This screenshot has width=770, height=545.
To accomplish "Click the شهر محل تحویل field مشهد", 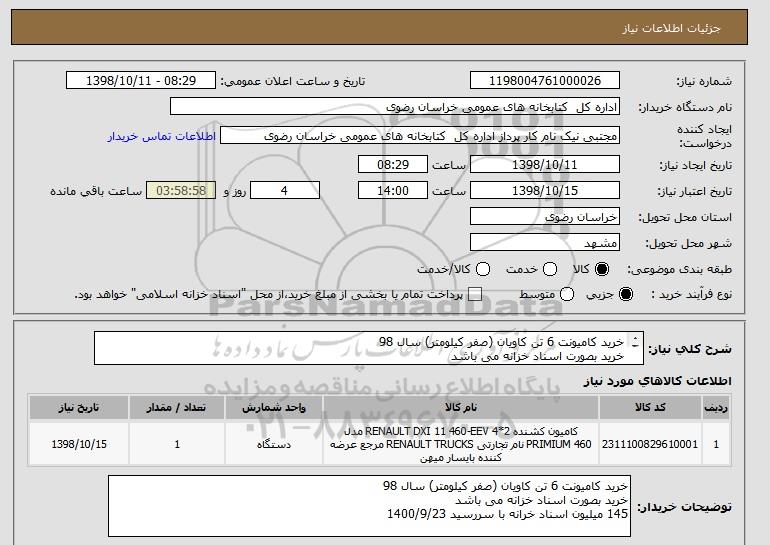I will (x=545, y=243).
